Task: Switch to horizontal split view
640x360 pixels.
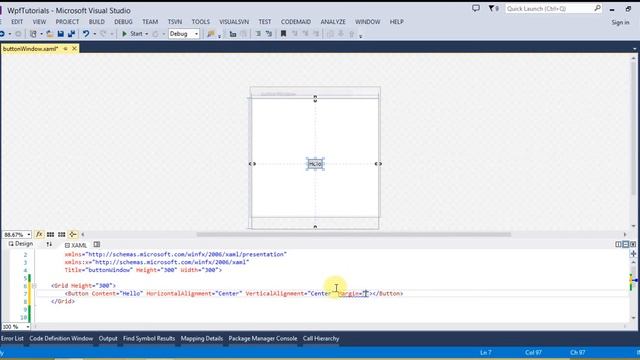Action: [625, 244]
